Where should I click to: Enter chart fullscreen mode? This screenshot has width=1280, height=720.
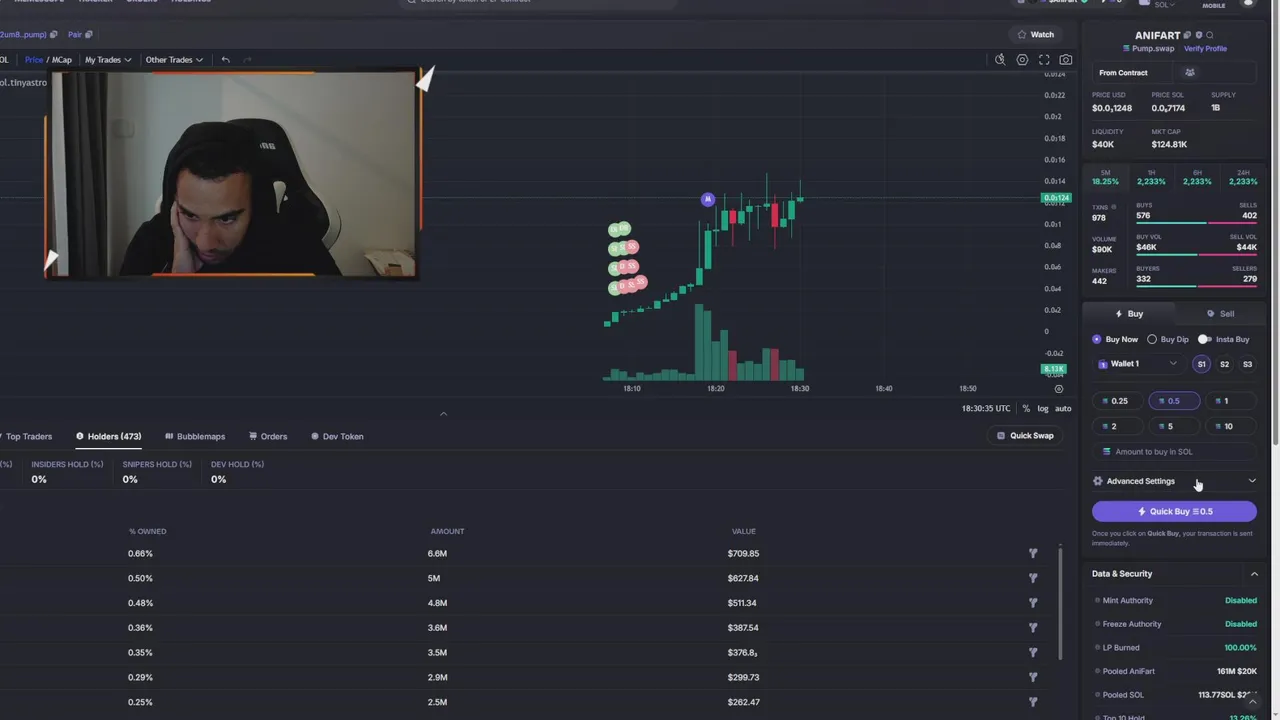[1044, 60]
